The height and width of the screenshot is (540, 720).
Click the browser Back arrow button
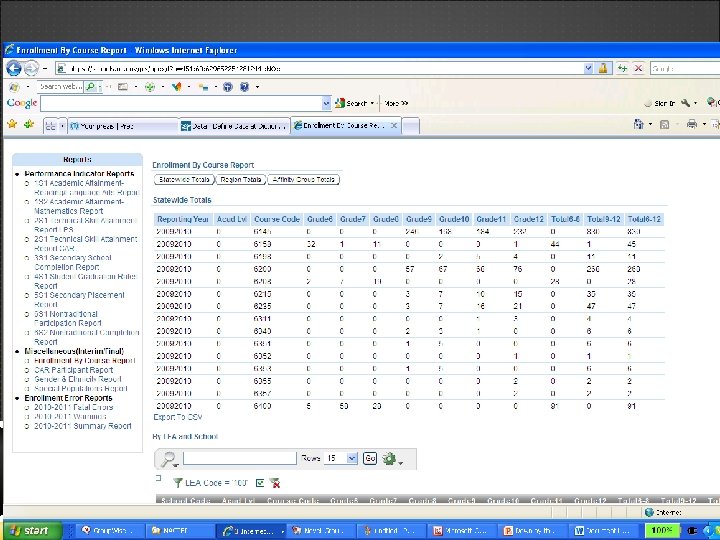click(14, 68)
